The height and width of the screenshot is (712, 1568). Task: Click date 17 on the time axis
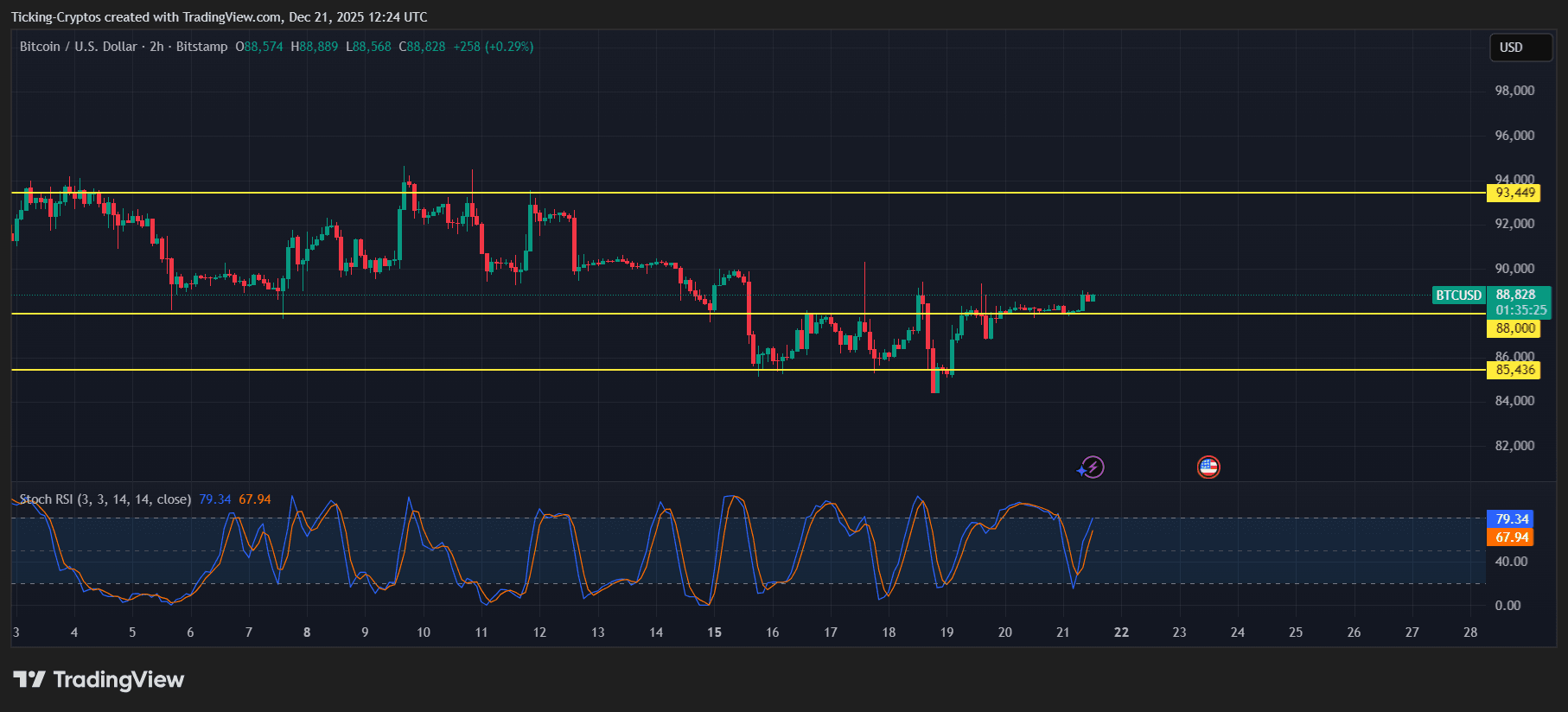click(831, 633)
